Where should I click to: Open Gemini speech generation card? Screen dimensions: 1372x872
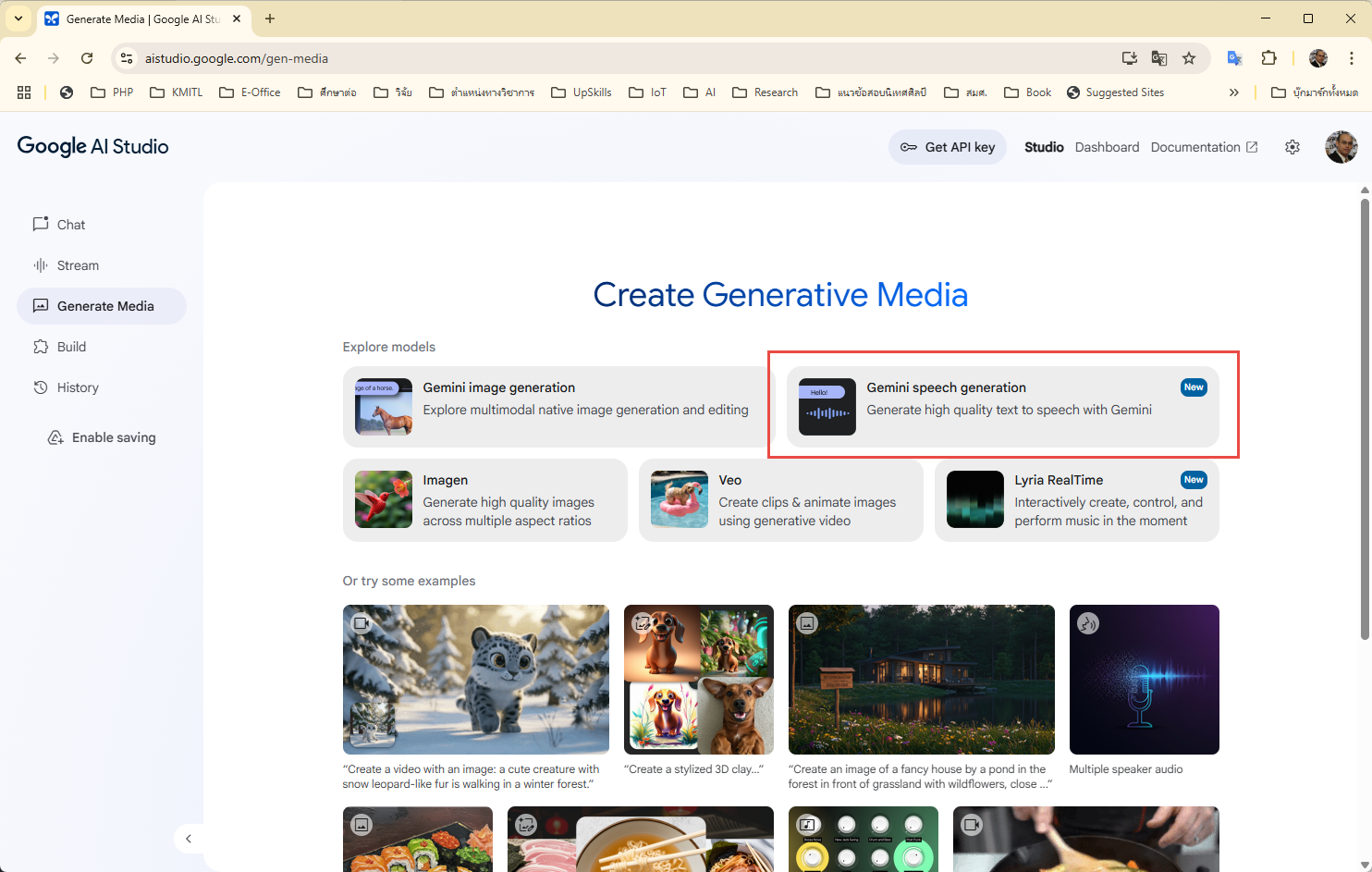1002,407
